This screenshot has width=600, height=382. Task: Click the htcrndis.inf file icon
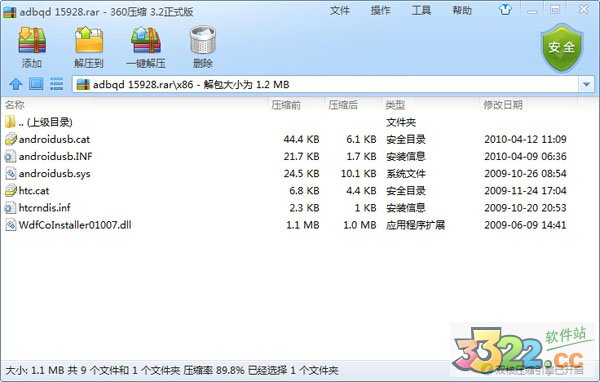[11, 207]
